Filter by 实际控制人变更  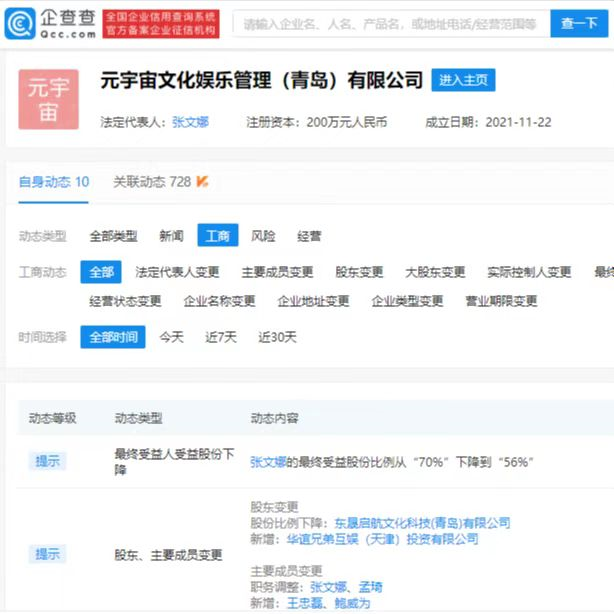[529, 272]
